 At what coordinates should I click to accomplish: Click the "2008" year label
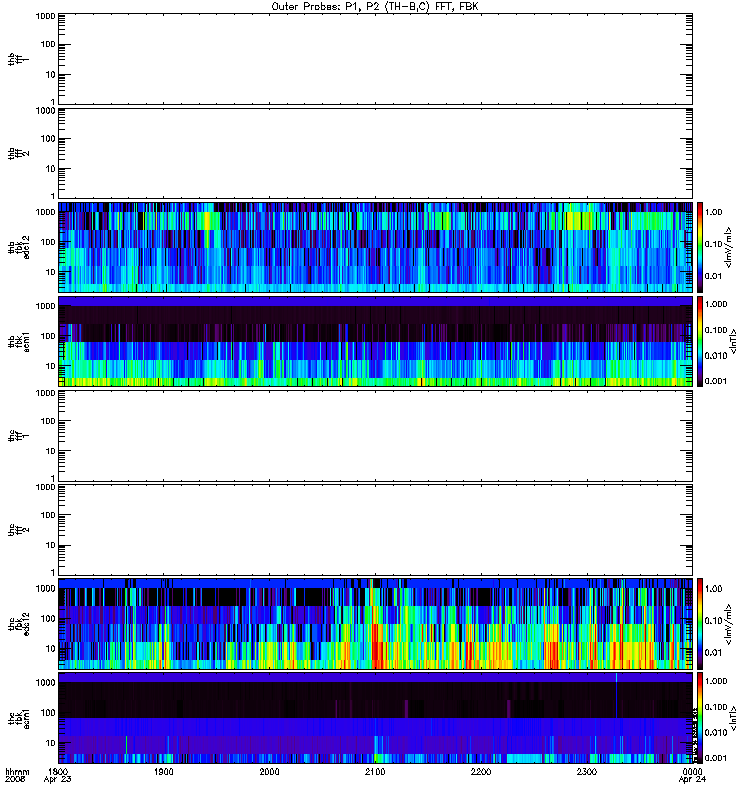14,780
